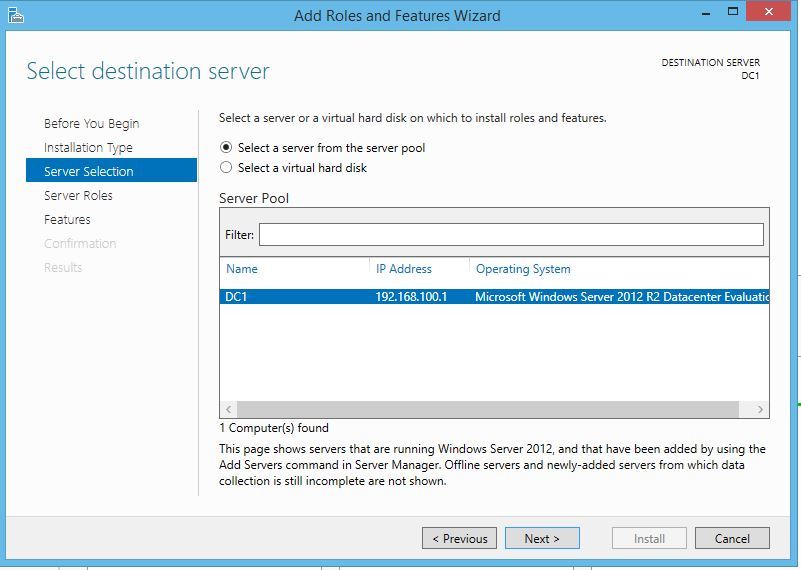Select the DC1 server row
The image size is (801, 570).
click(x=494, y=297)
